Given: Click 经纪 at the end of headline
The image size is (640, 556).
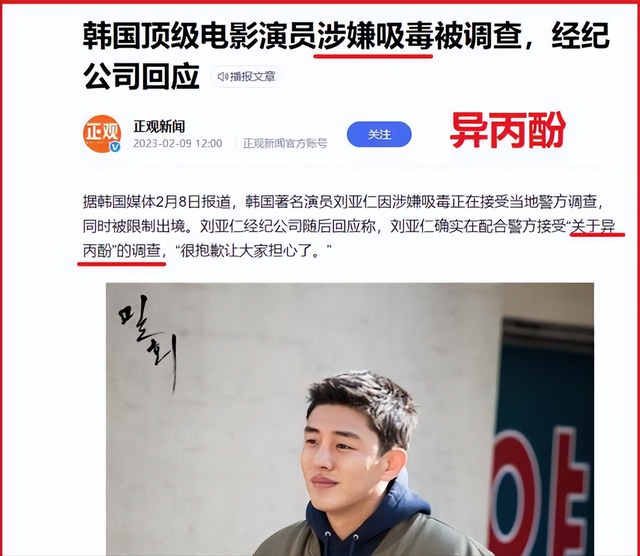Looking at the screenshot, I should tap(580, 36).
